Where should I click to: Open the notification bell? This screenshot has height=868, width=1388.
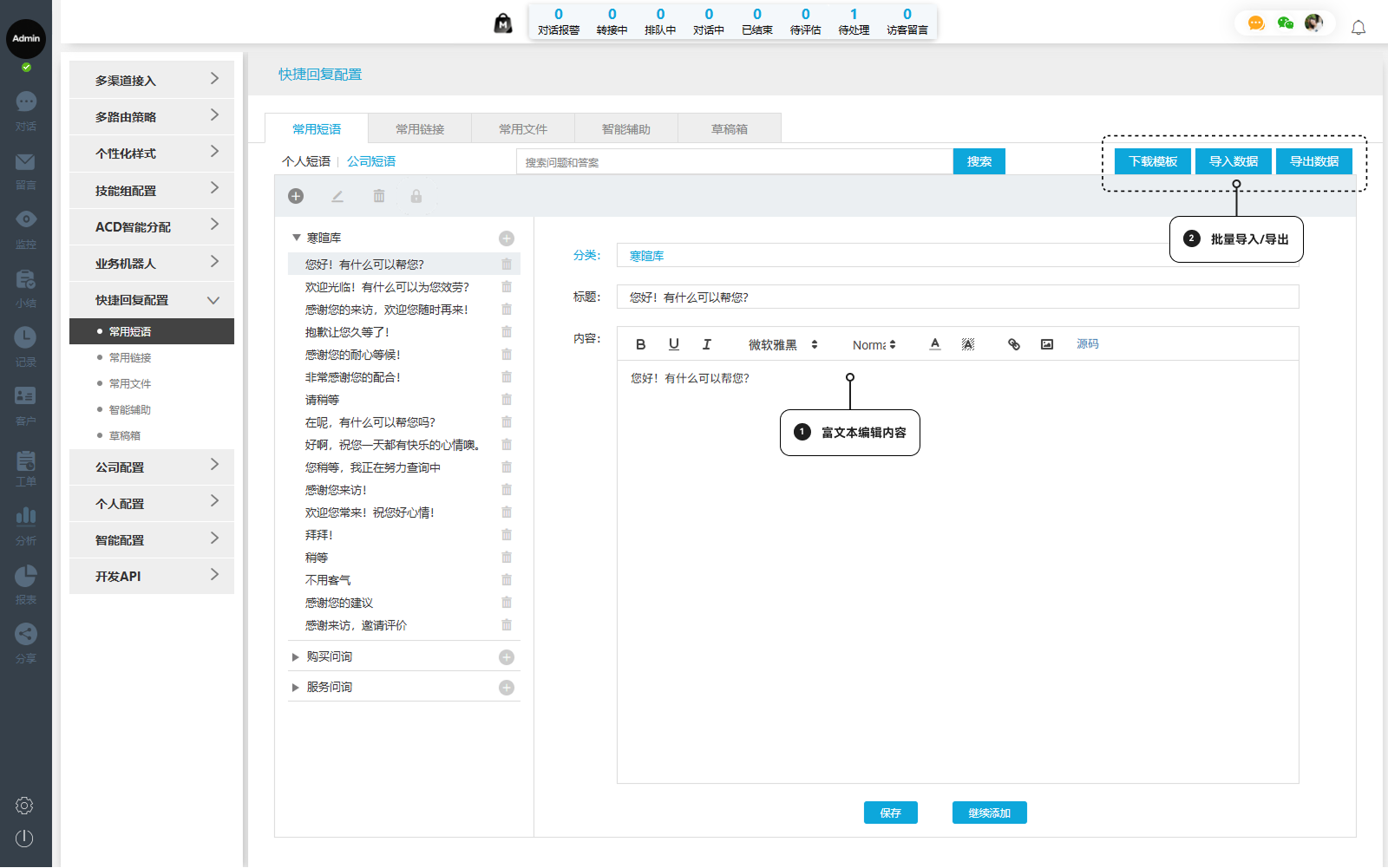pyautogui.click(x=1359, y=28)
